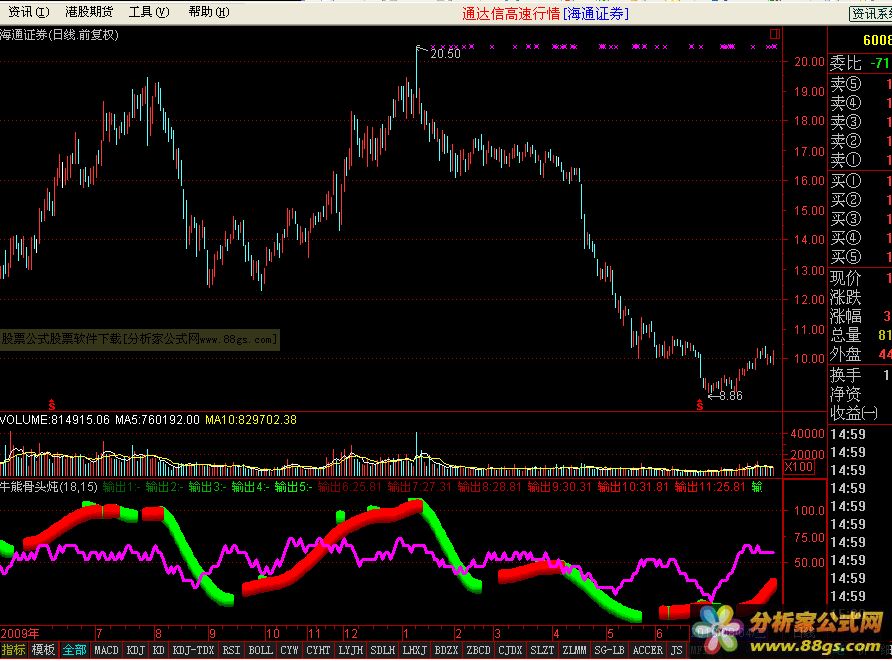Screen dimensions: 892x661
Task: Switch to the SDLH indicator tab
Action: [382, 650]
